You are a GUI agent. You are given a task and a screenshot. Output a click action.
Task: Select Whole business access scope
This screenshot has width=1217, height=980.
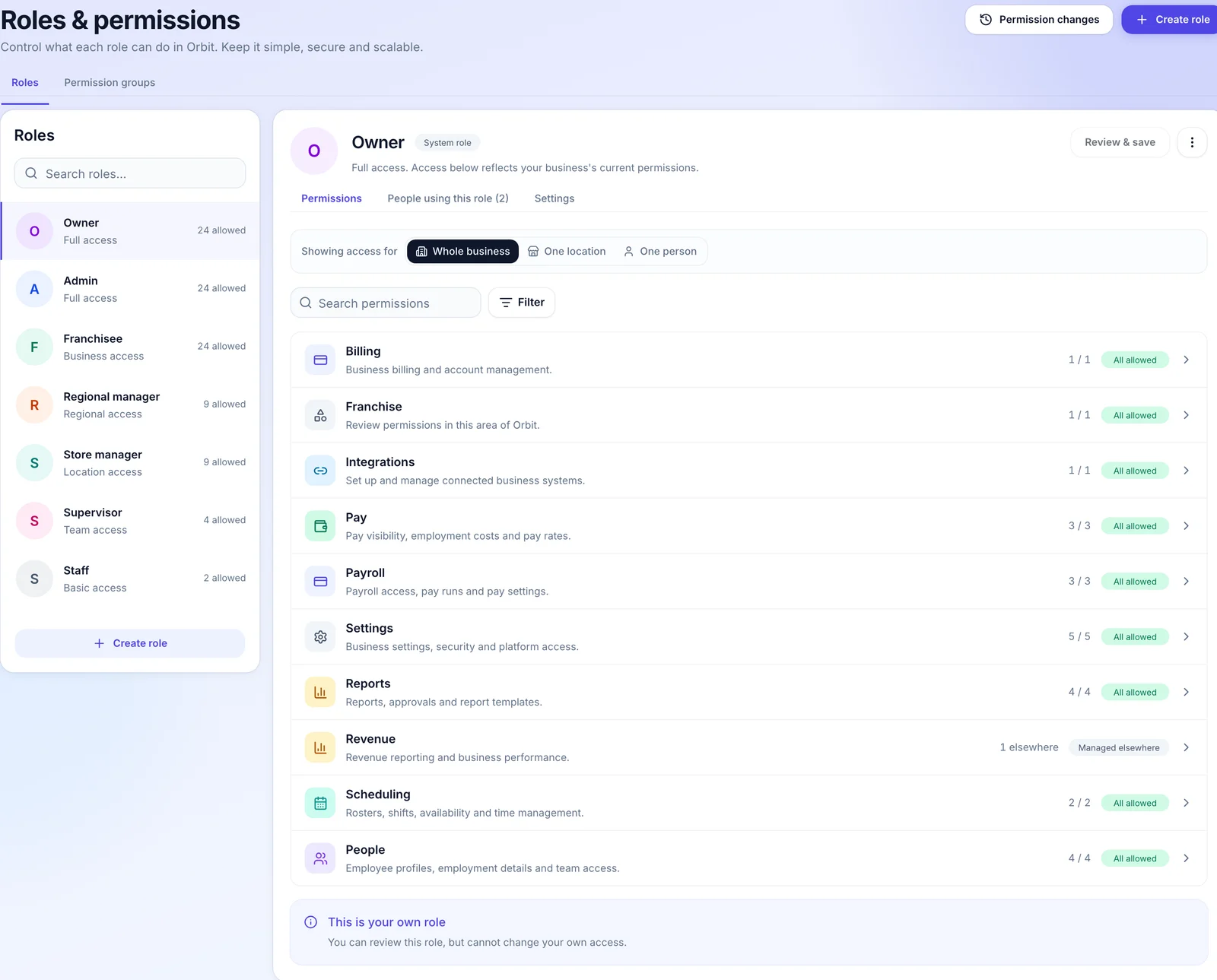point(462,251)
